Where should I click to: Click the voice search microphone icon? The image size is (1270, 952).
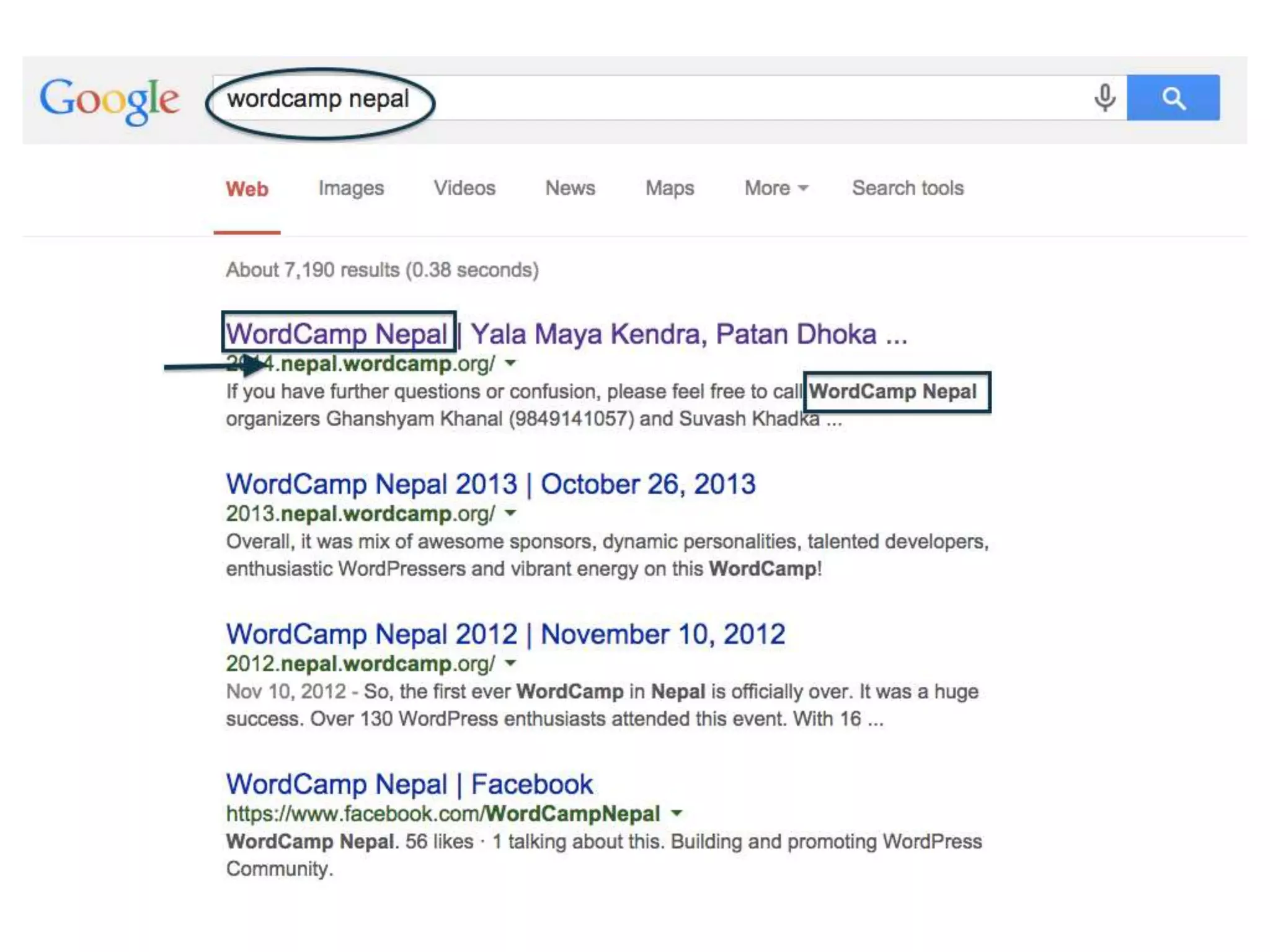point(1104,97)
